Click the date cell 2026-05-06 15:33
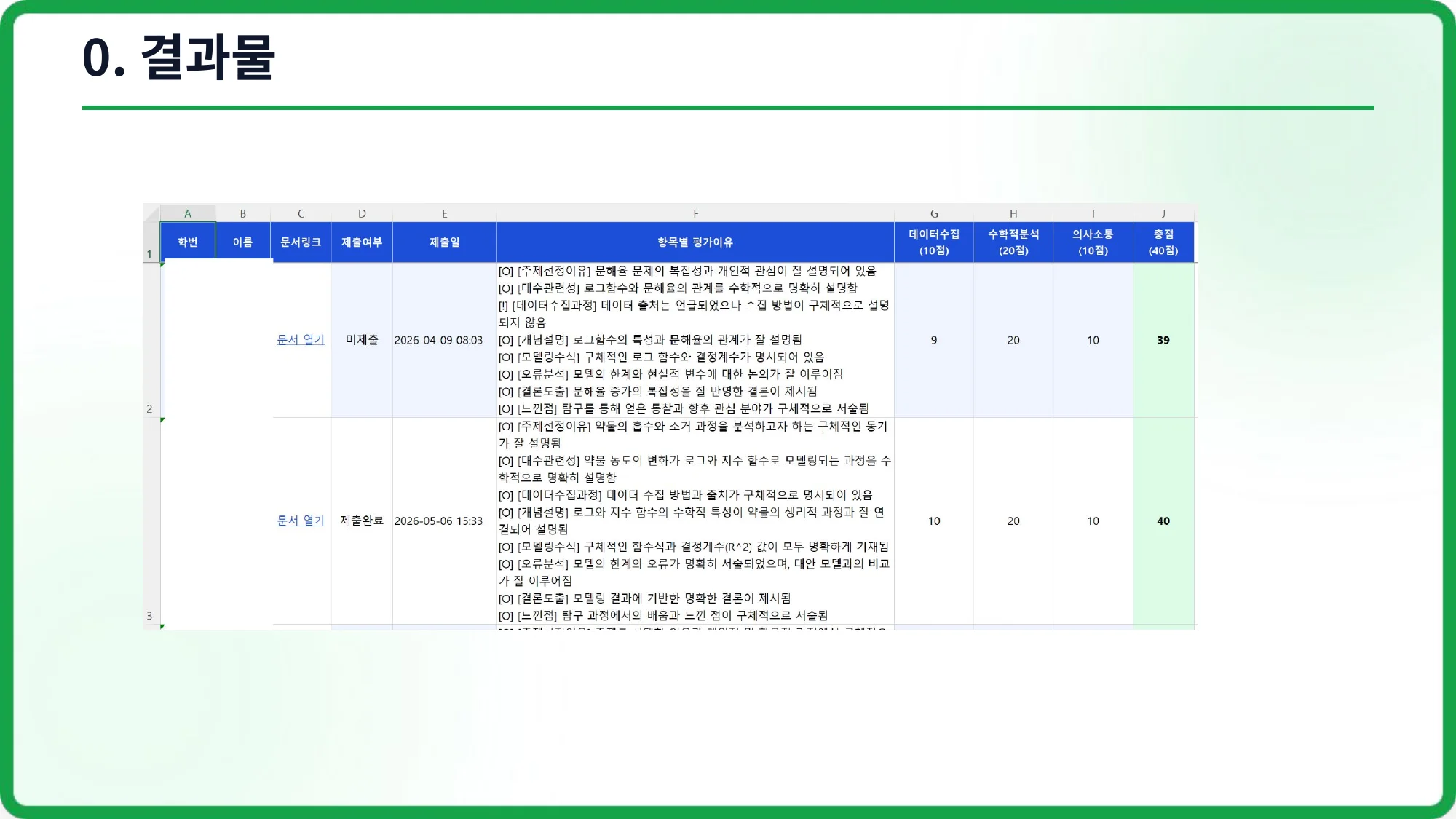 point(445,521)
